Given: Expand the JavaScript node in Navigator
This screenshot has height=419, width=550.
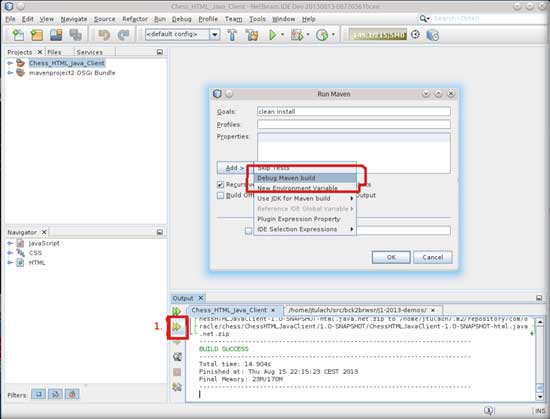Looking at the screenshot, I should [10, 243].
